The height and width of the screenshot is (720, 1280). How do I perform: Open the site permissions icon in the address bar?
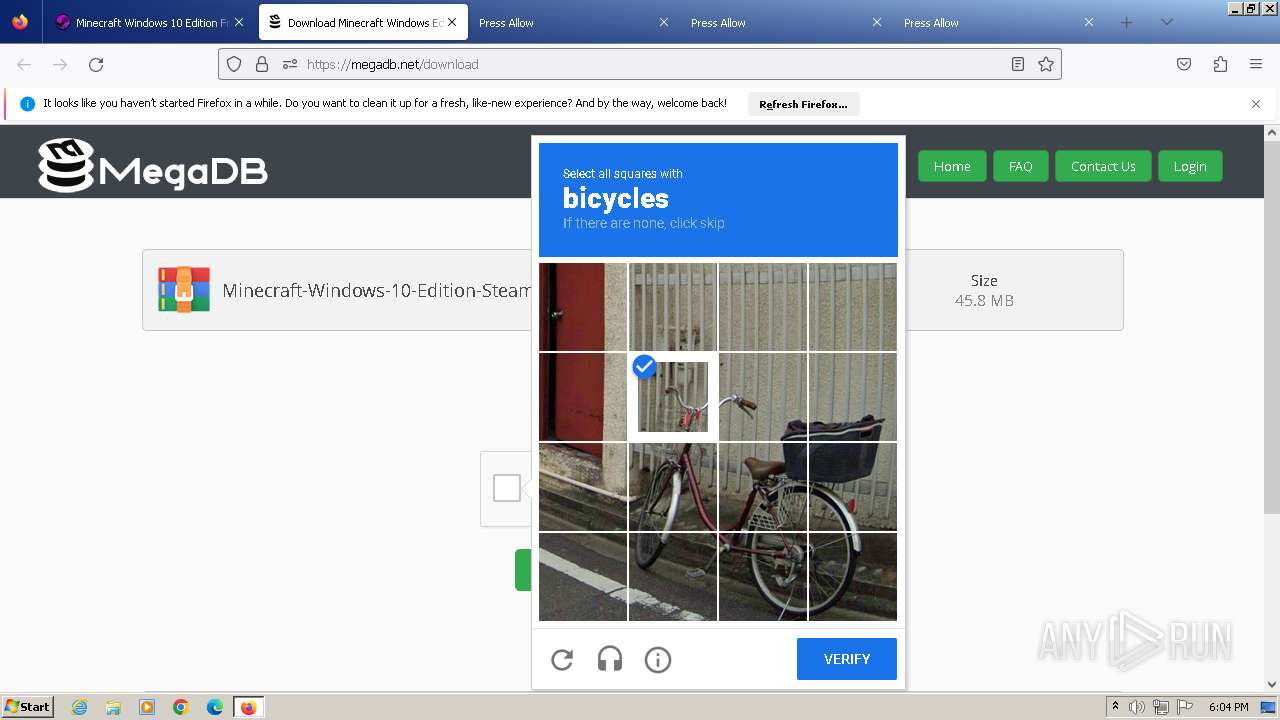pos(290,64)
